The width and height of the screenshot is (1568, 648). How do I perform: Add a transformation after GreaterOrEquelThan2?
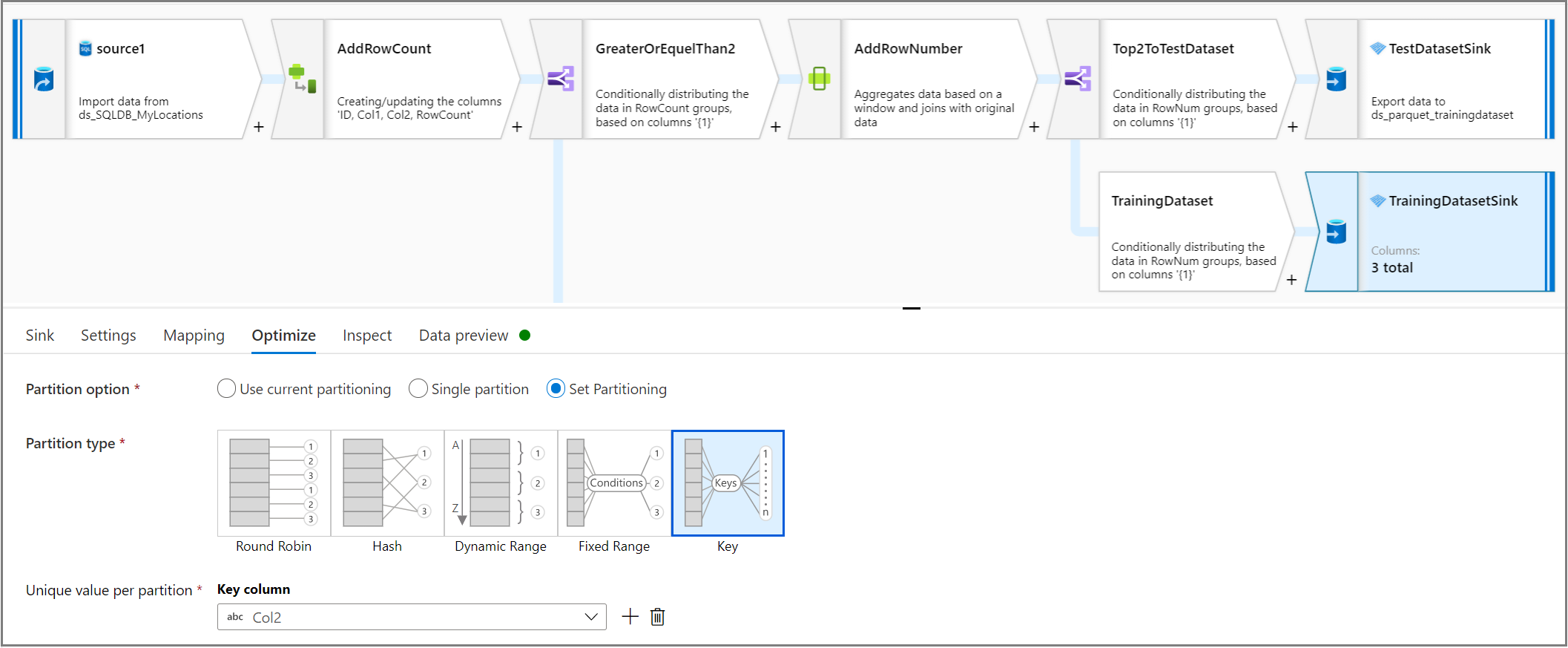click(775, 127)
